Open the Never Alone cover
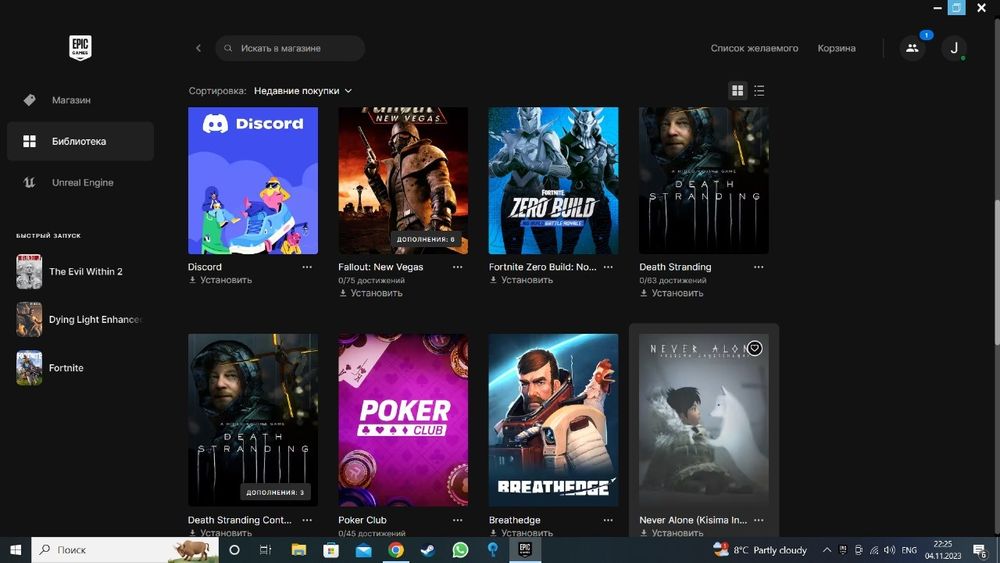1000x563 pixels. point(704,420)
